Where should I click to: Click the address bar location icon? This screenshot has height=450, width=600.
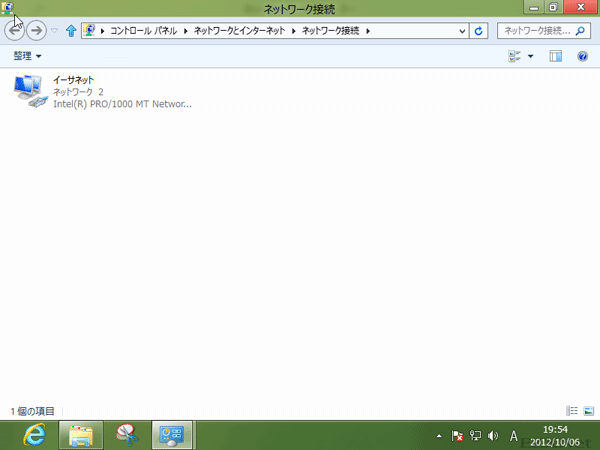(x=90, y=30)
